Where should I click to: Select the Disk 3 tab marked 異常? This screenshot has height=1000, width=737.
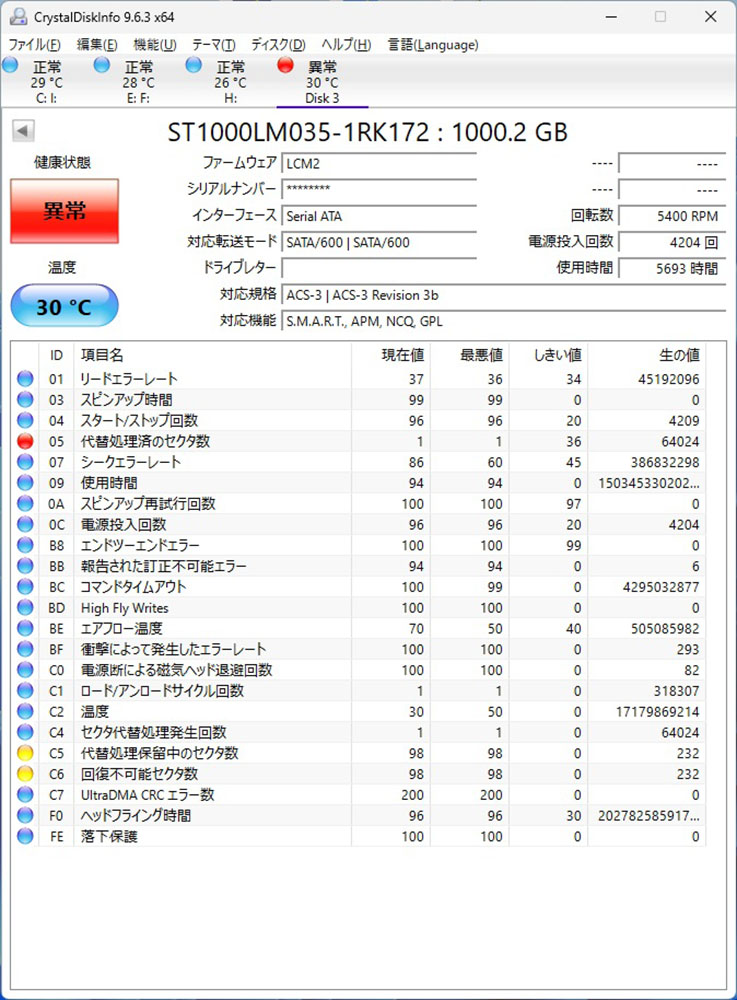click(x=322, y=82)
